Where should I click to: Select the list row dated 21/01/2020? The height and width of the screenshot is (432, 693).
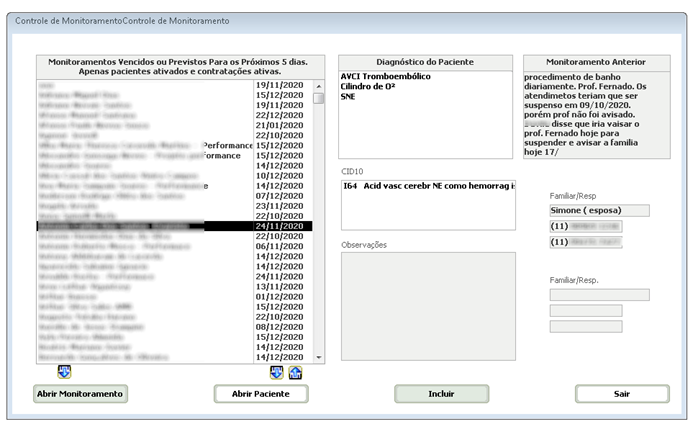tap(173, 126)
